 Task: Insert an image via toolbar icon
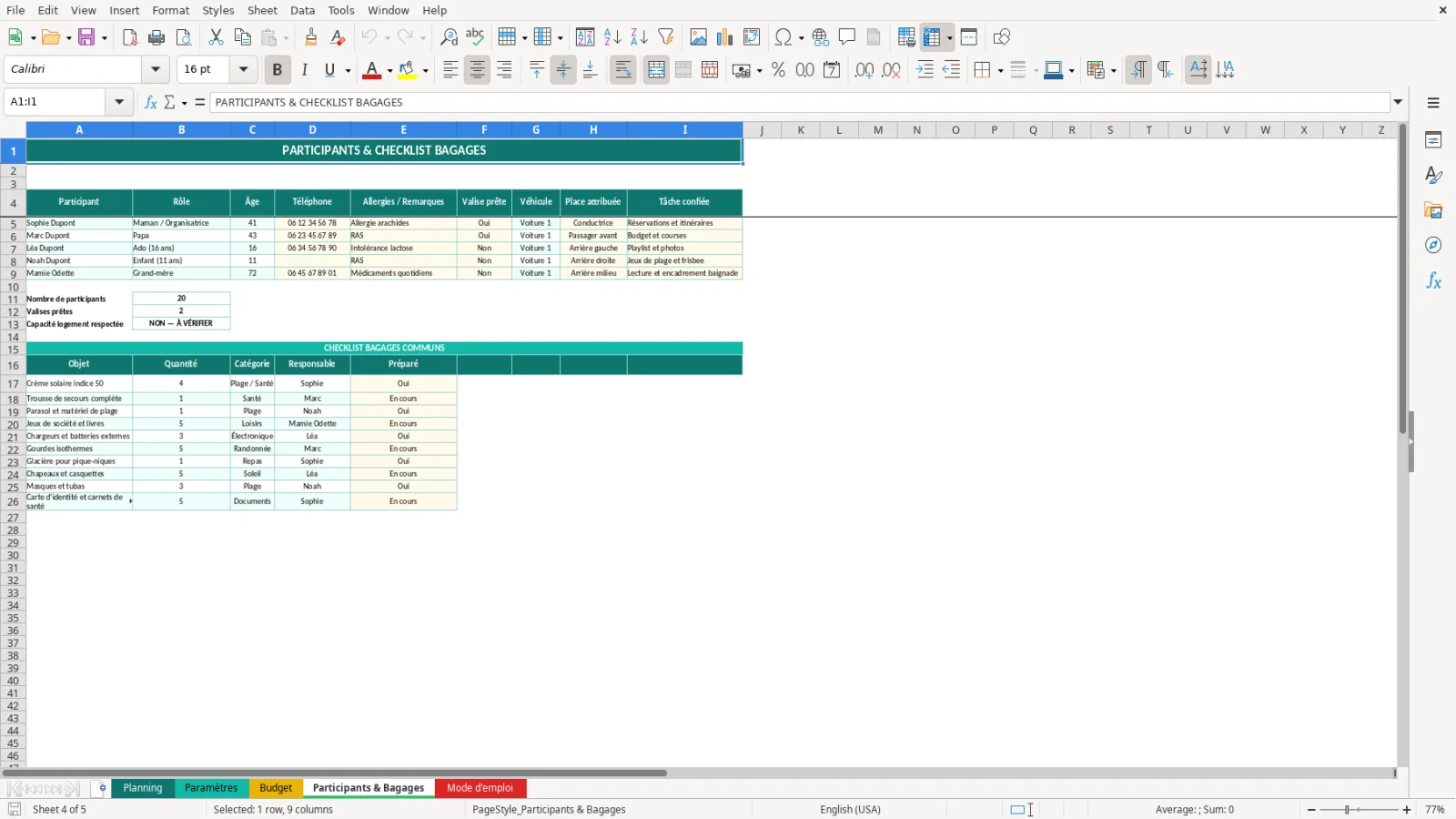point(698,37)
